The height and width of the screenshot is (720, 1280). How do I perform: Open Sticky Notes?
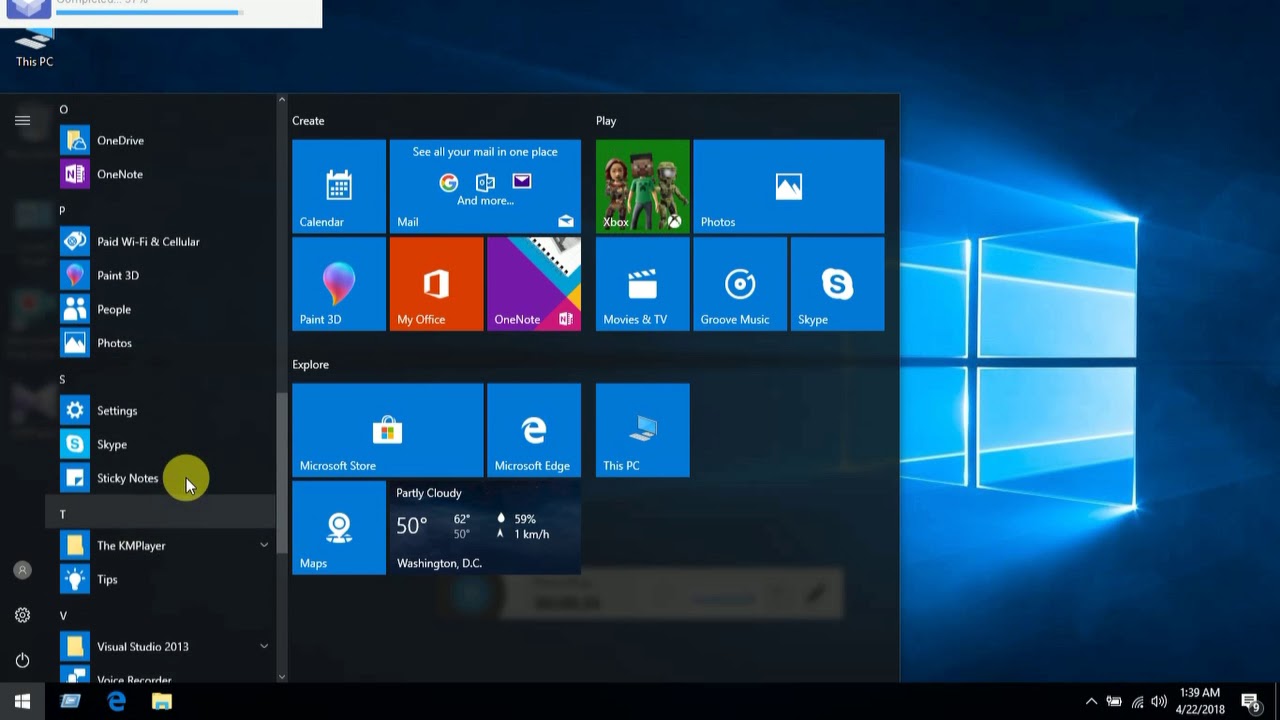(x=160, y=478)
